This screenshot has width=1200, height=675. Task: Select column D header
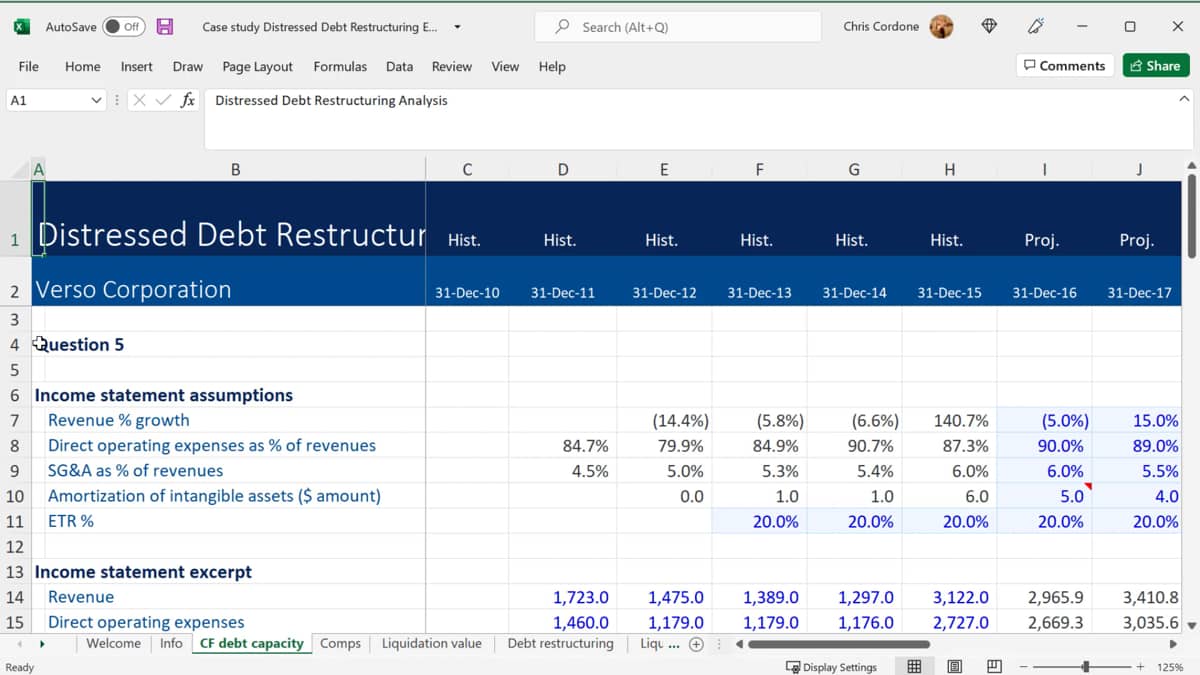coord(562,170)
